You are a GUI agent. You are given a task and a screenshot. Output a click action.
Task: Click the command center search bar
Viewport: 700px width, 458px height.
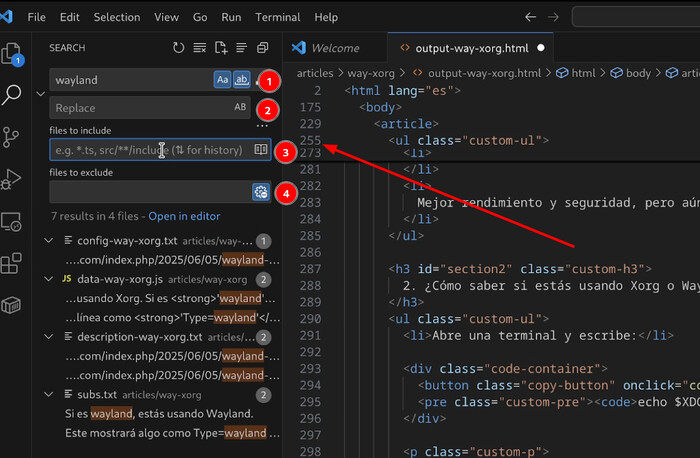point(636,17)
